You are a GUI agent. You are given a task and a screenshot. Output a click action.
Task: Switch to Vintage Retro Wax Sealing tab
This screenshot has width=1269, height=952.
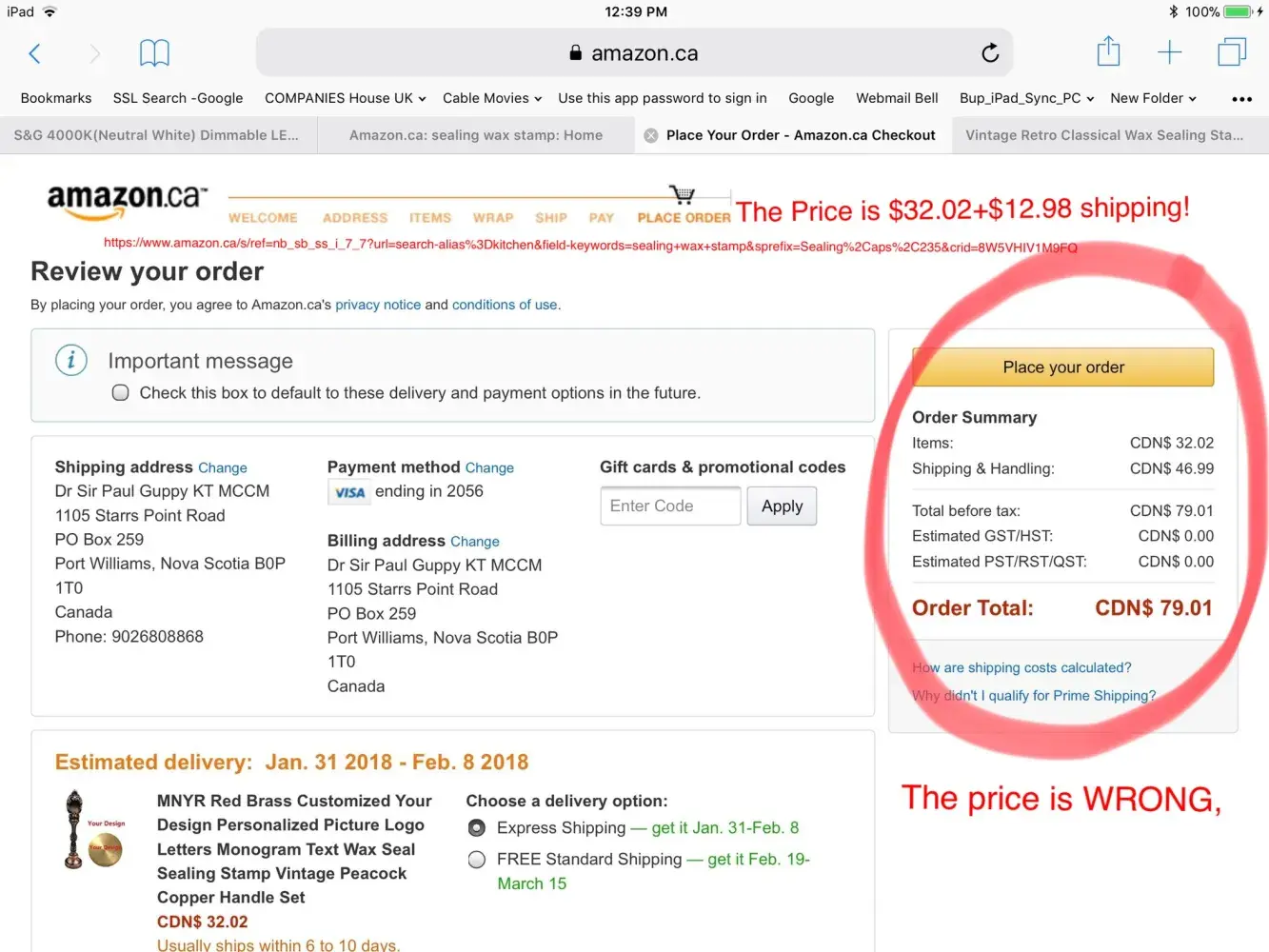click(x=1104, y=135)
